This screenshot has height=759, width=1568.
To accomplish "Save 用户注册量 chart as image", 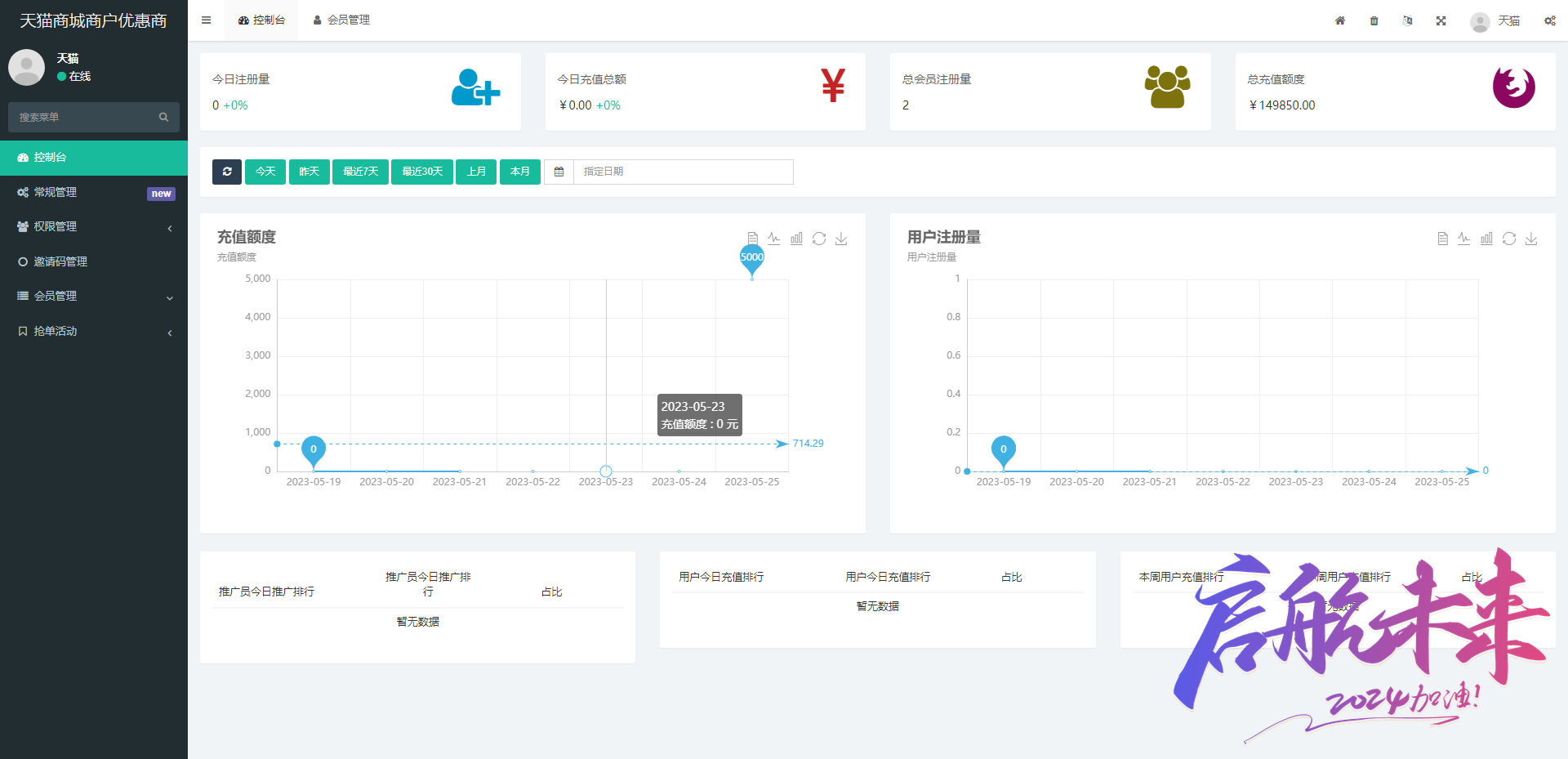I will 1531,239.
